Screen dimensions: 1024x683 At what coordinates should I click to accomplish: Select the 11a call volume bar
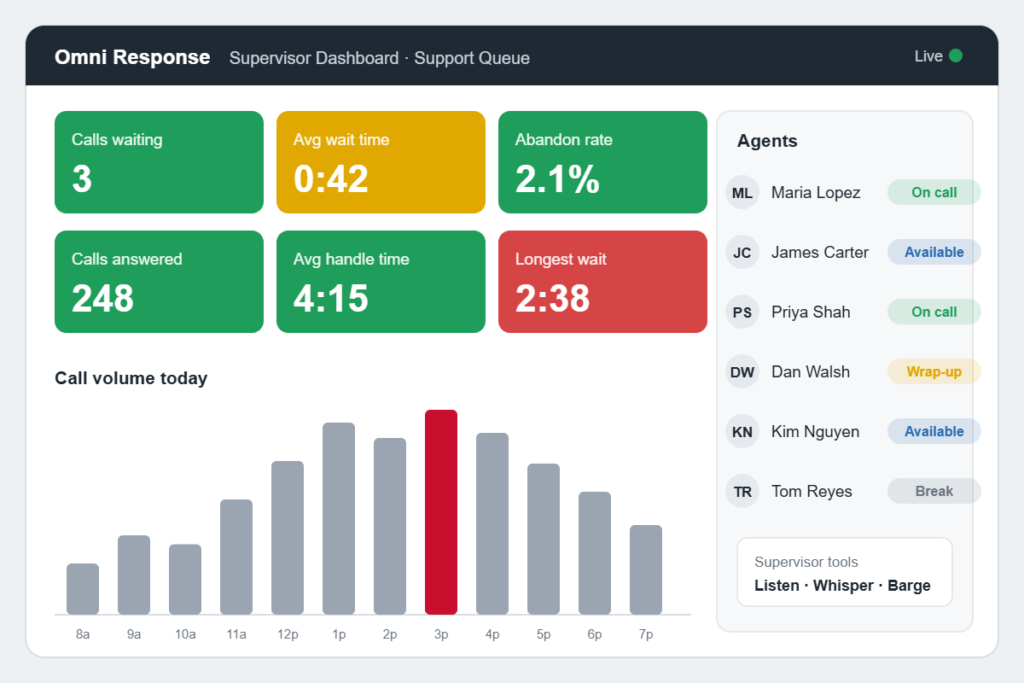click(x=236, y=557)
